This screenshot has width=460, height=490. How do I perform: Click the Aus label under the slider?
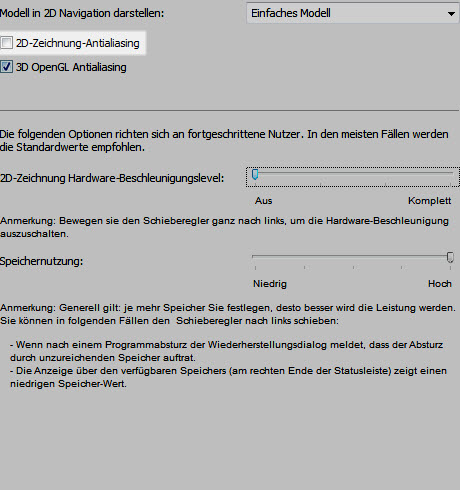click(263, 201)
